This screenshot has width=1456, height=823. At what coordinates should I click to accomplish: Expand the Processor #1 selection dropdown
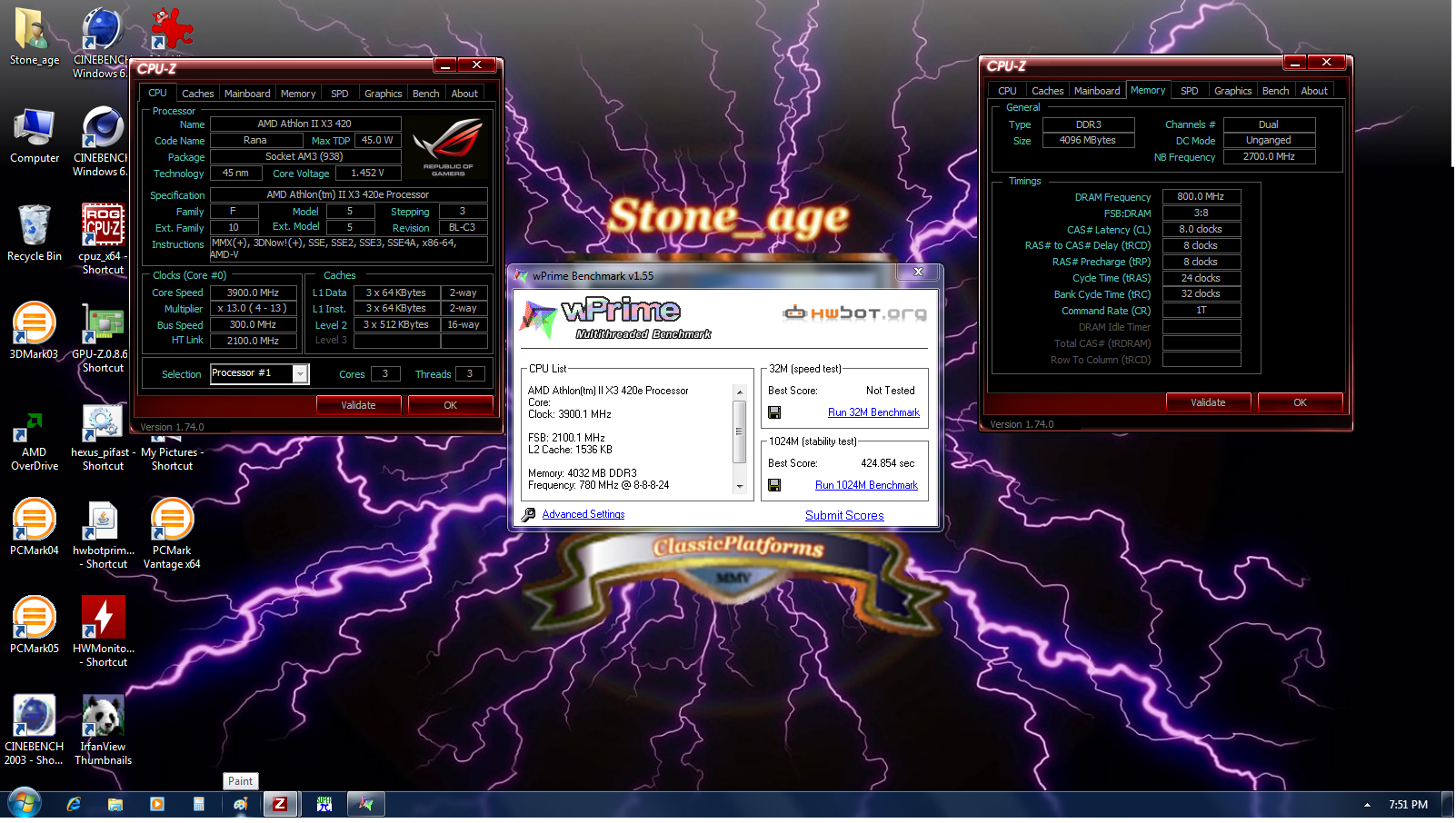pyautogui.click(x=300, y=373)
